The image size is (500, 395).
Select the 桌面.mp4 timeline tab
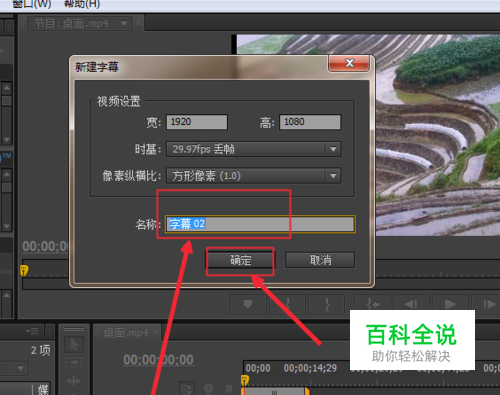click(x=125, y=333)
